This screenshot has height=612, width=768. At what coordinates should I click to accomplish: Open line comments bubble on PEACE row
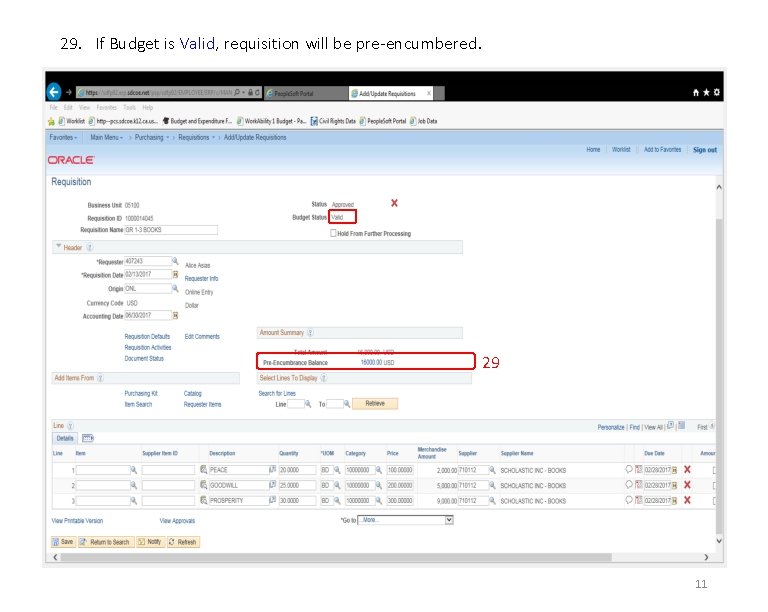point(629,470)
